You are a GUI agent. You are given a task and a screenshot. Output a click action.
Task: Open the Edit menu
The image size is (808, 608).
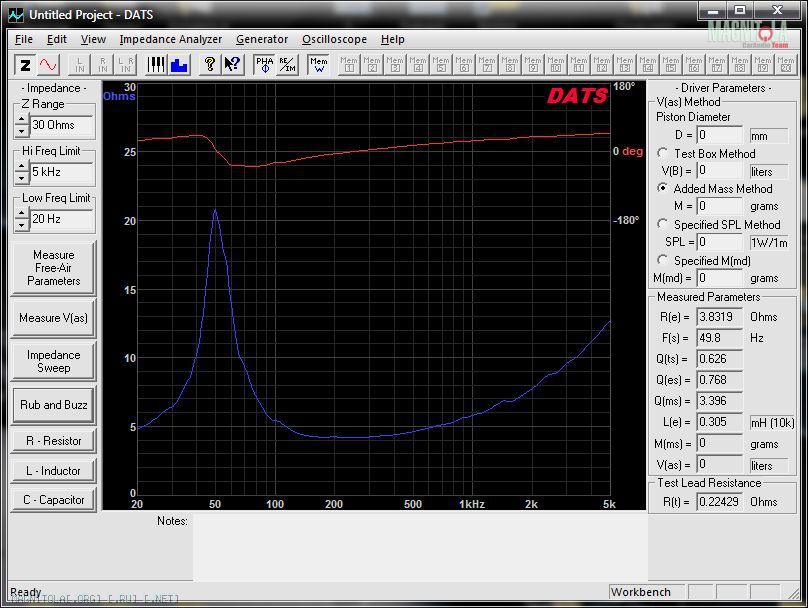[57, 39]
